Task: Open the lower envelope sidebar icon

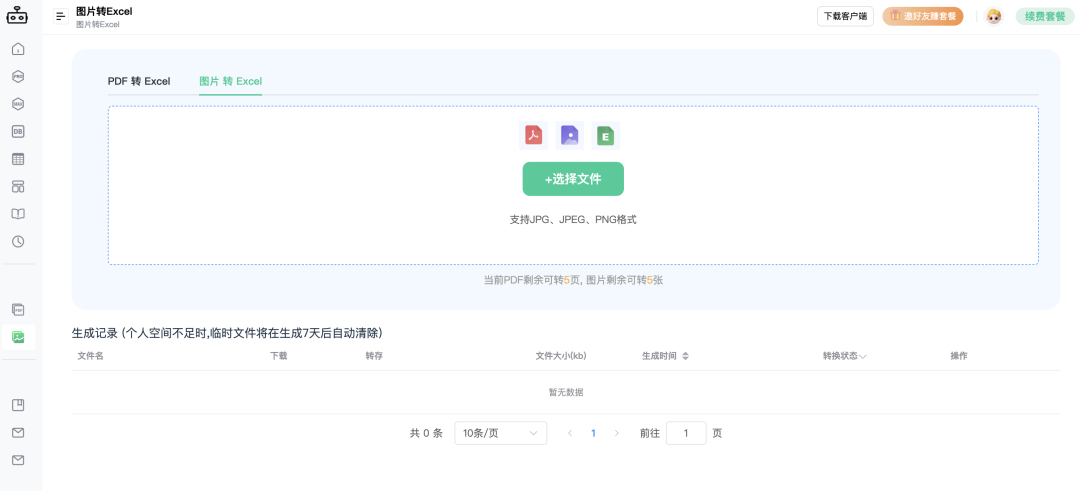Action: coord(18,460)
